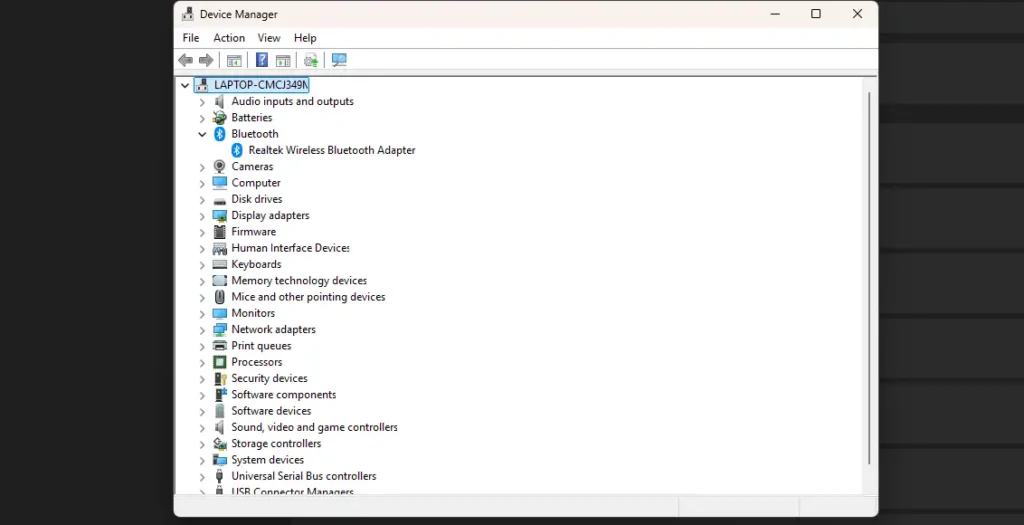
Task: Click the Realtek Bluetooth Adapter icon
Action: click(237, 150)
